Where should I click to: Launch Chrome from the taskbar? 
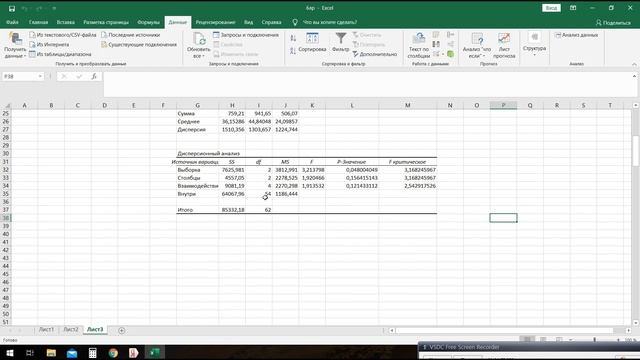(x=113, y=353)
